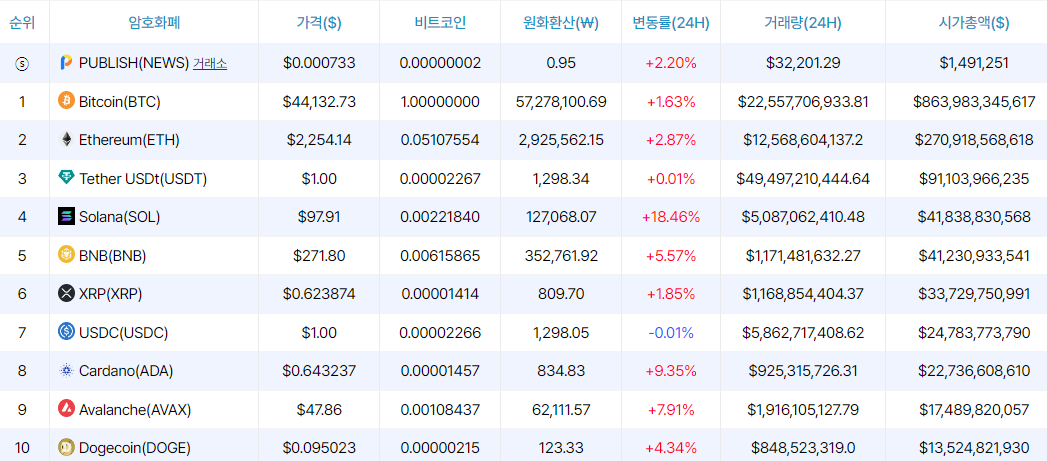This screenshot has height=461, width=1047.
Task: Select Ethereum price $2,254.14
Action: point(319,140)
